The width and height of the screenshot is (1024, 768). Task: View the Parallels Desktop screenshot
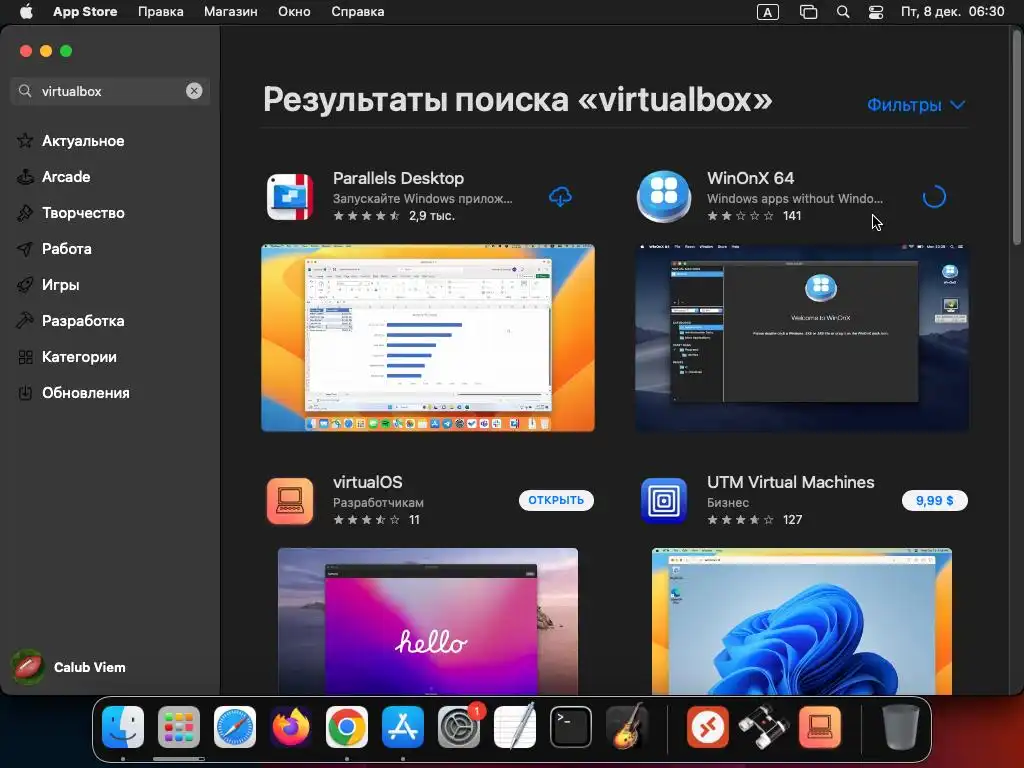click(x=428, y=338)
